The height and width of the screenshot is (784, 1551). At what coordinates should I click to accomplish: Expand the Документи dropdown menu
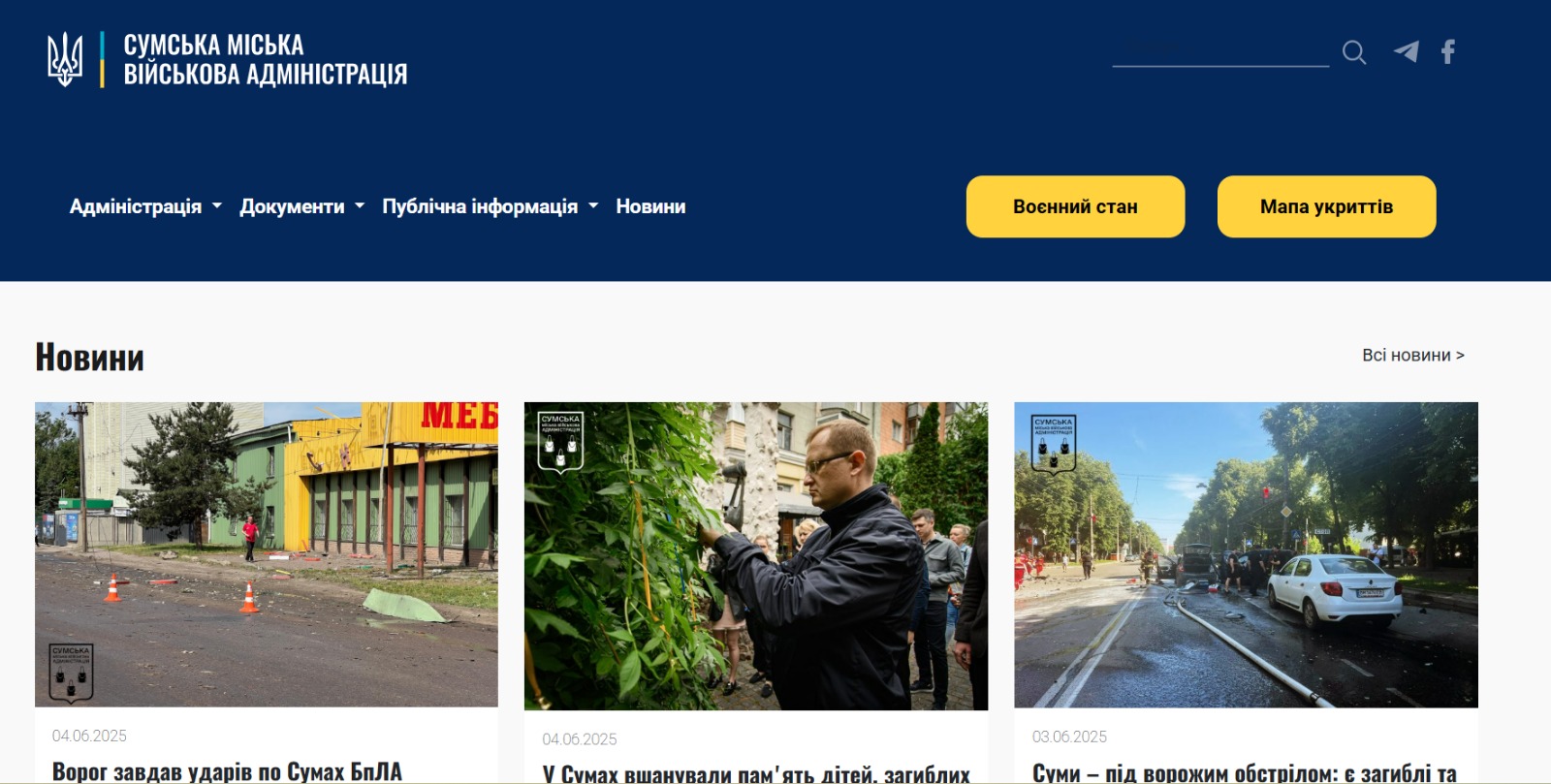(x=302, y=206)
